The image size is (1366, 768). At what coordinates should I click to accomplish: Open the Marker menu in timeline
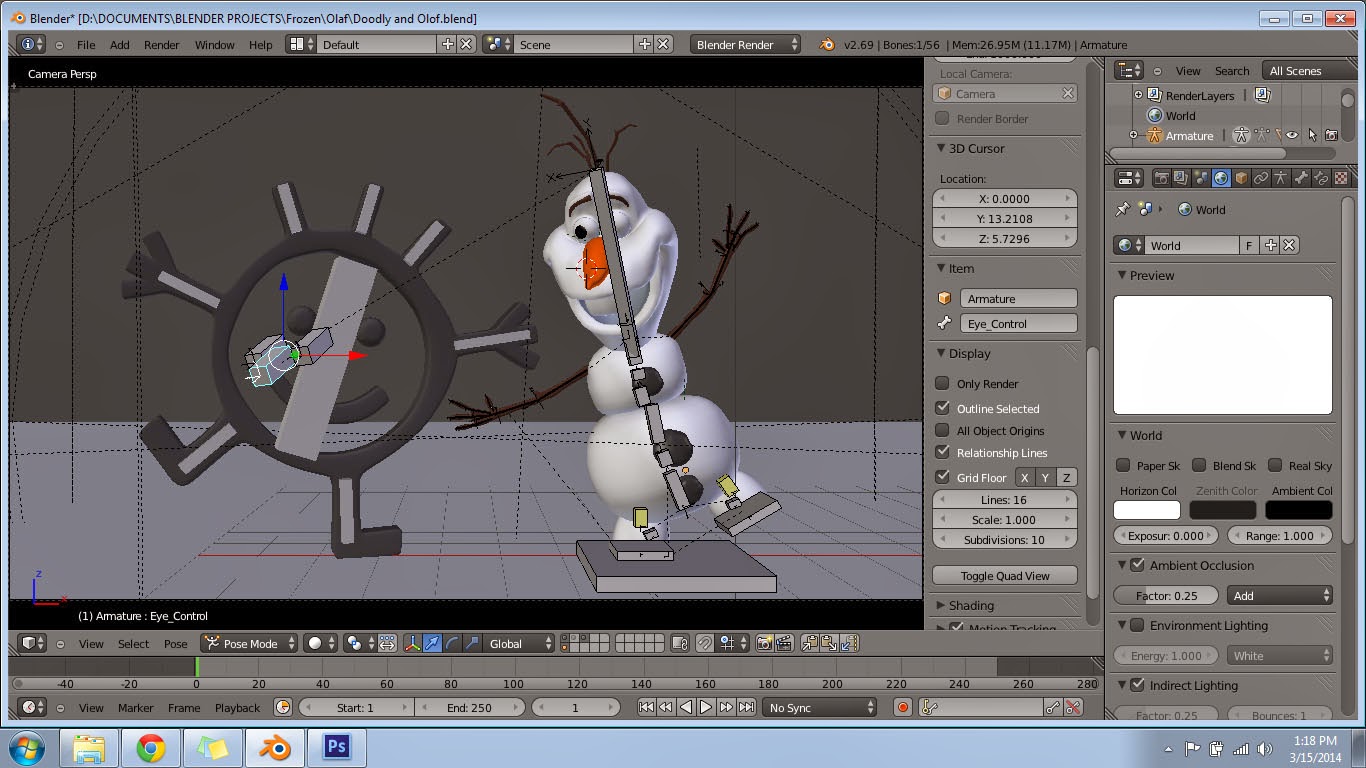136,707
